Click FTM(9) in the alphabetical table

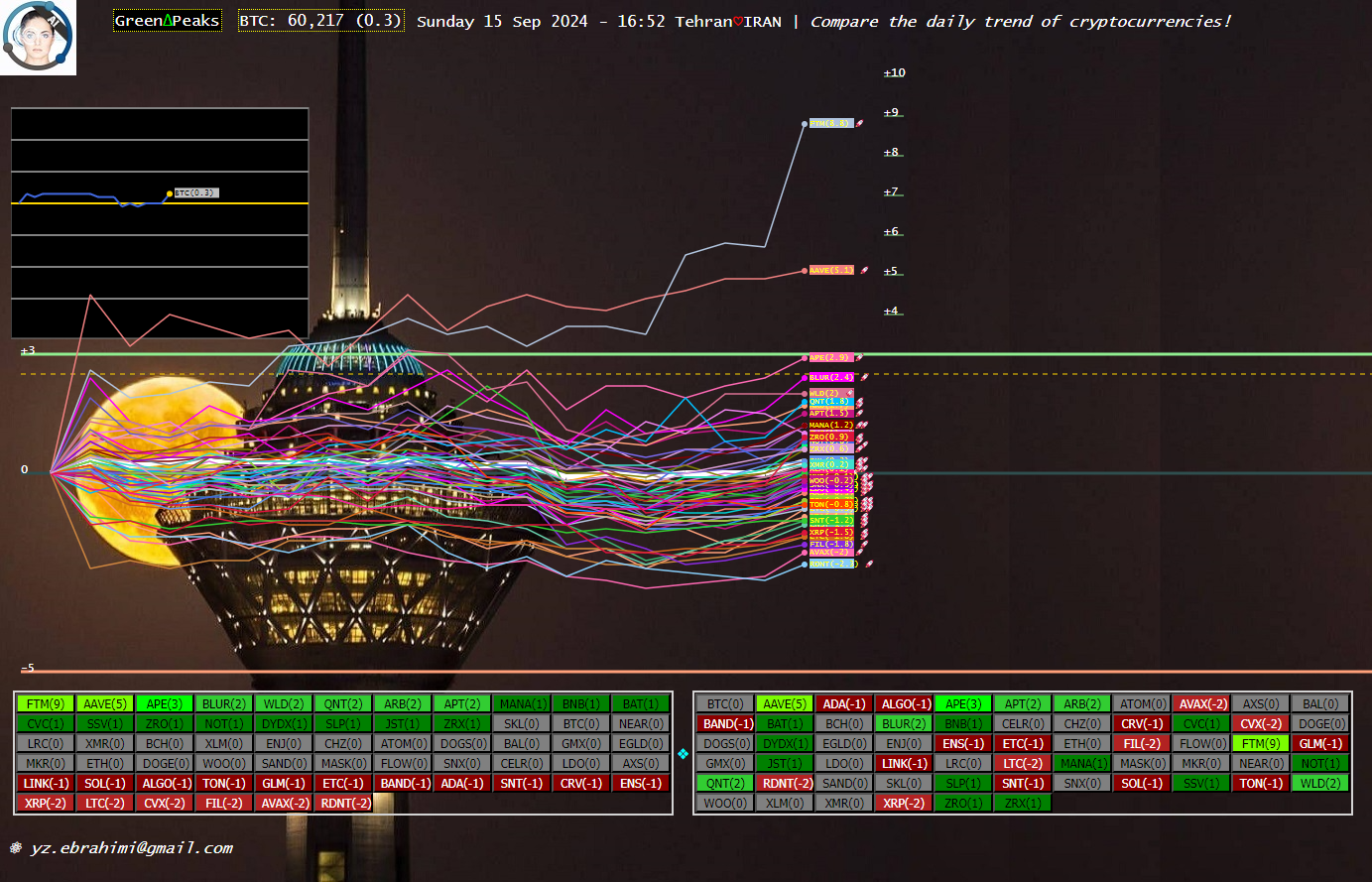point(1261,744)
